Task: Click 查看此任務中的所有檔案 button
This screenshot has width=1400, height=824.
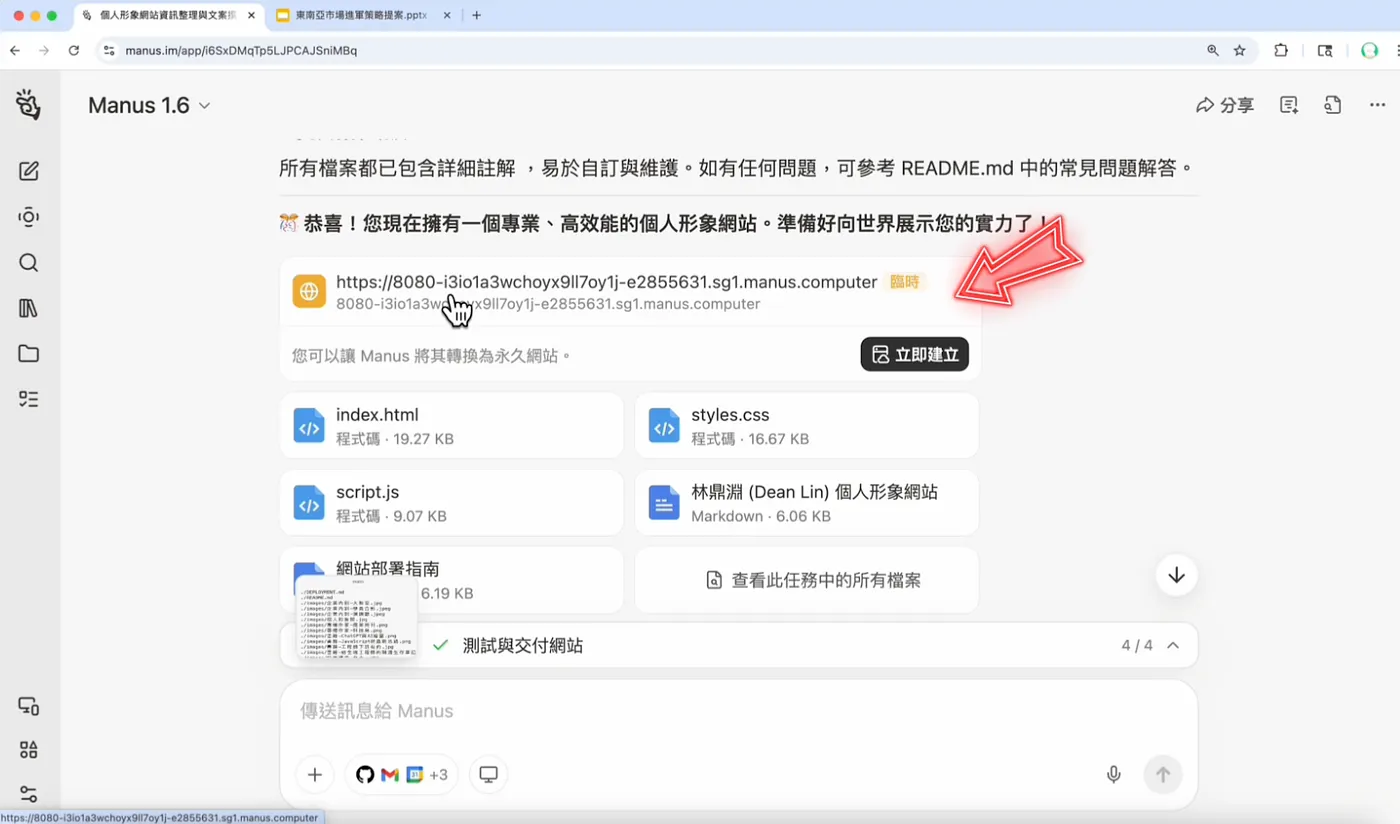Action: pyautogui.click(x=807, y=580)
